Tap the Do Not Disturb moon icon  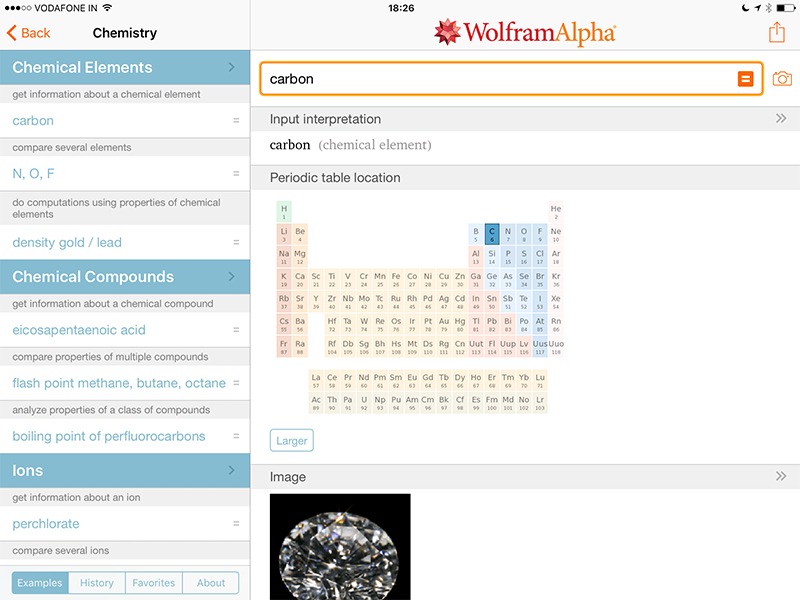(745, 8)
